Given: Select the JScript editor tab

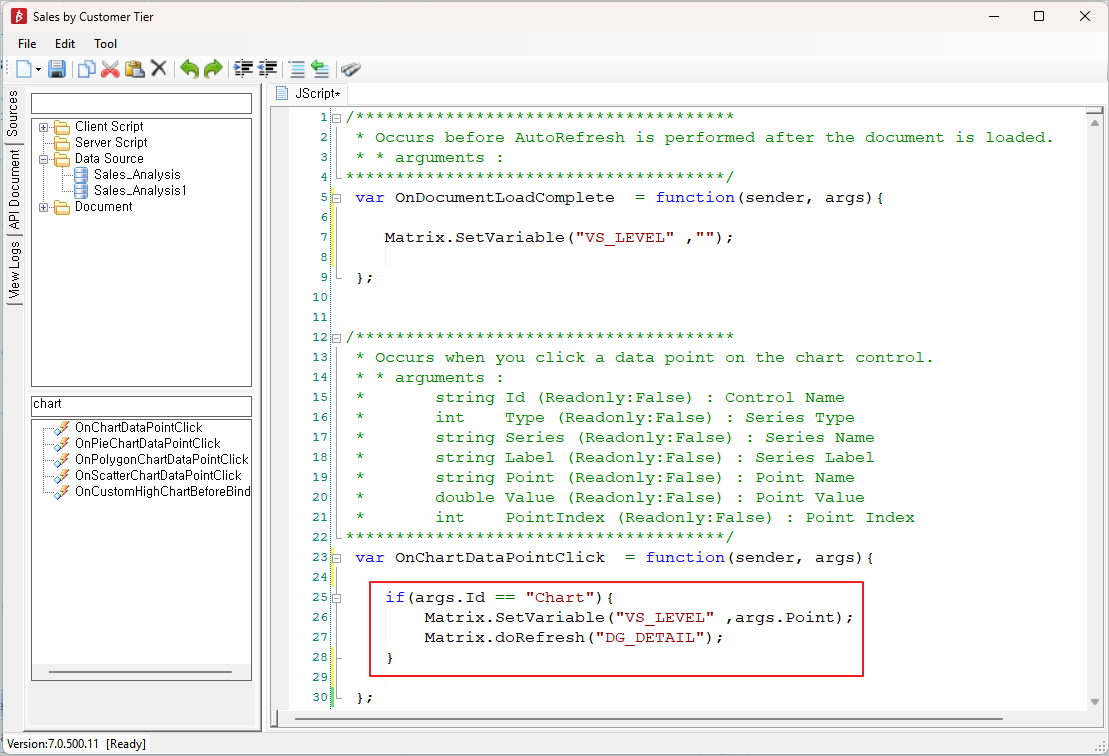Looking at the screenshot, I should click(x=316, y=93).
